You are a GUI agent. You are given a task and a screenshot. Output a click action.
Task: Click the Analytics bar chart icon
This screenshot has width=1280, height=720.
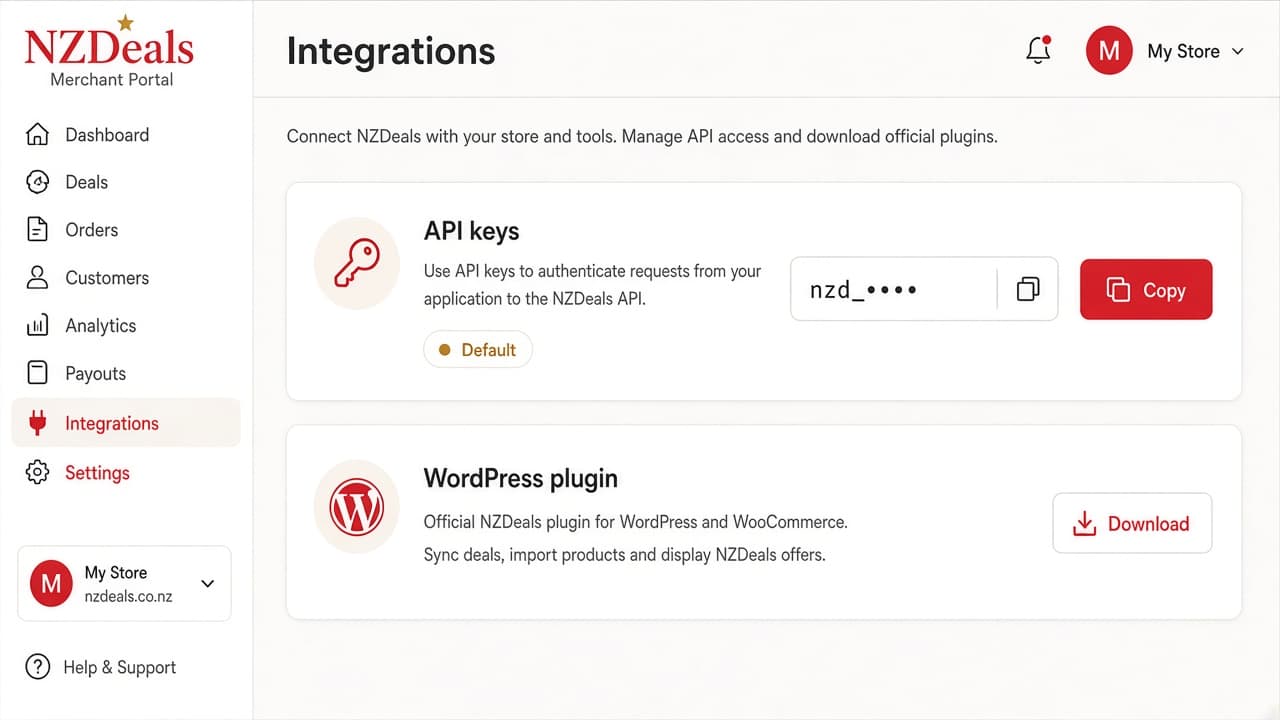click(x=37, y=326)
